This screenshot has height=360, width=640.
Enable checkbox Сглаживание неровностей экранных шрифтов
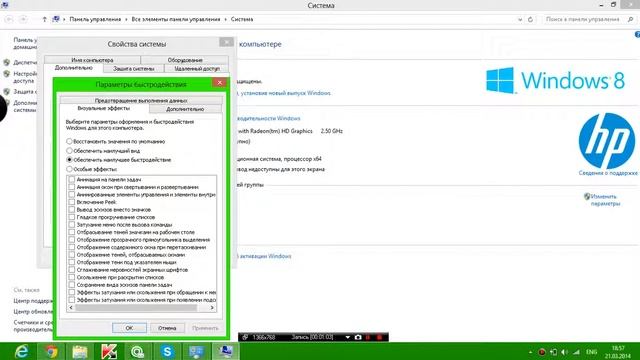[x=72, y=270]
